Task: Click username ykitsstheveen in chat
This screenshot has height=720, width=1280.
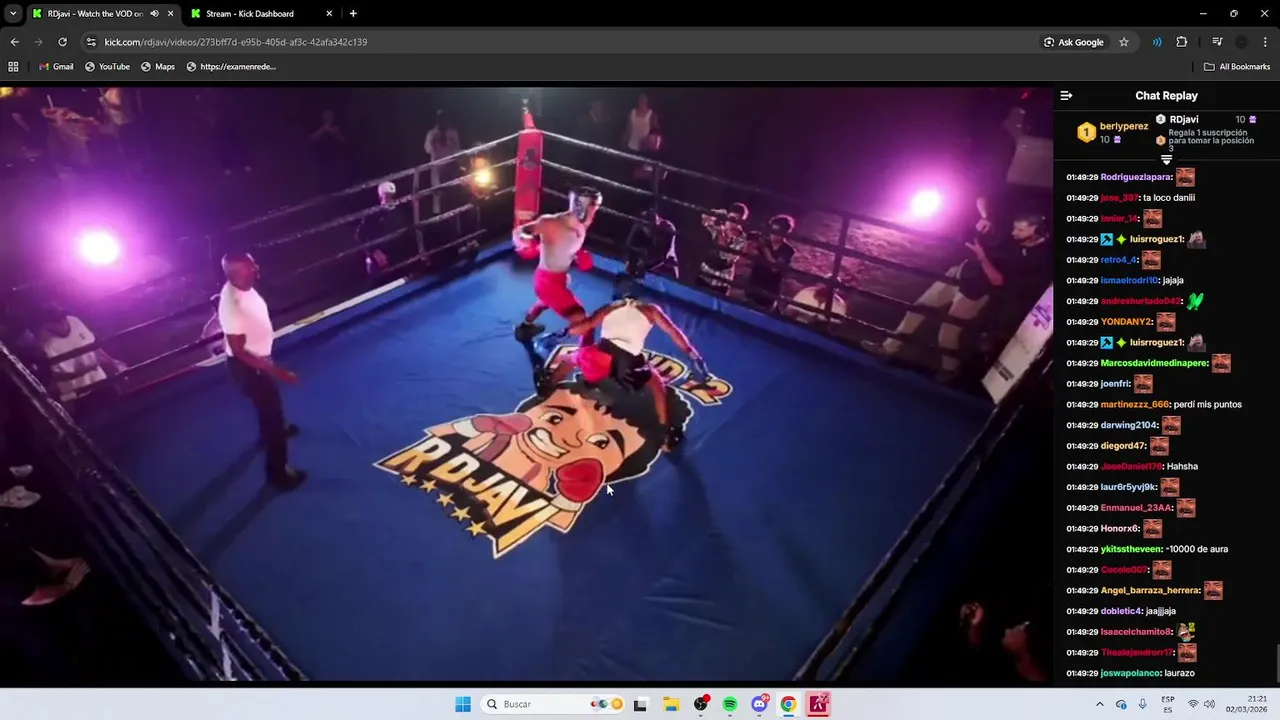Action: pos(1132,549)
